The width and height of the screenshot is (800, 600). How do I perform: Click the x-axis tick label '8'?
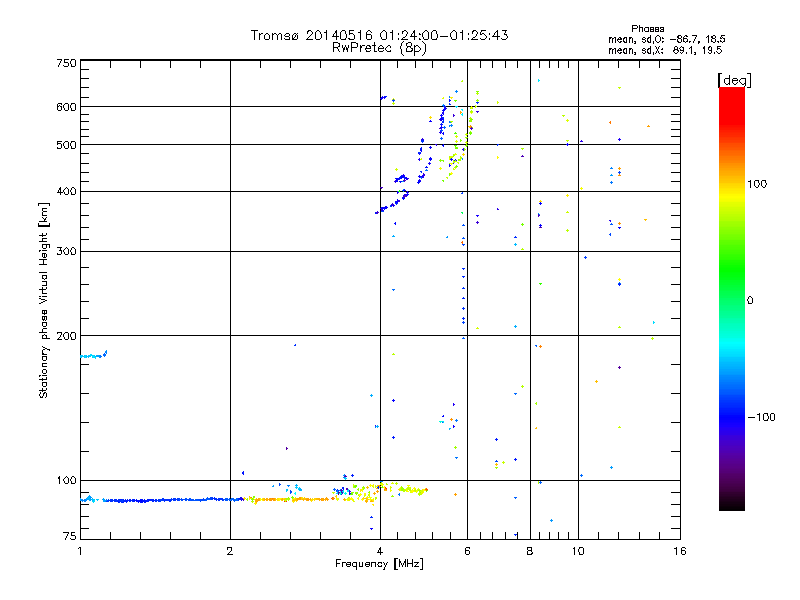pos(530,551)
